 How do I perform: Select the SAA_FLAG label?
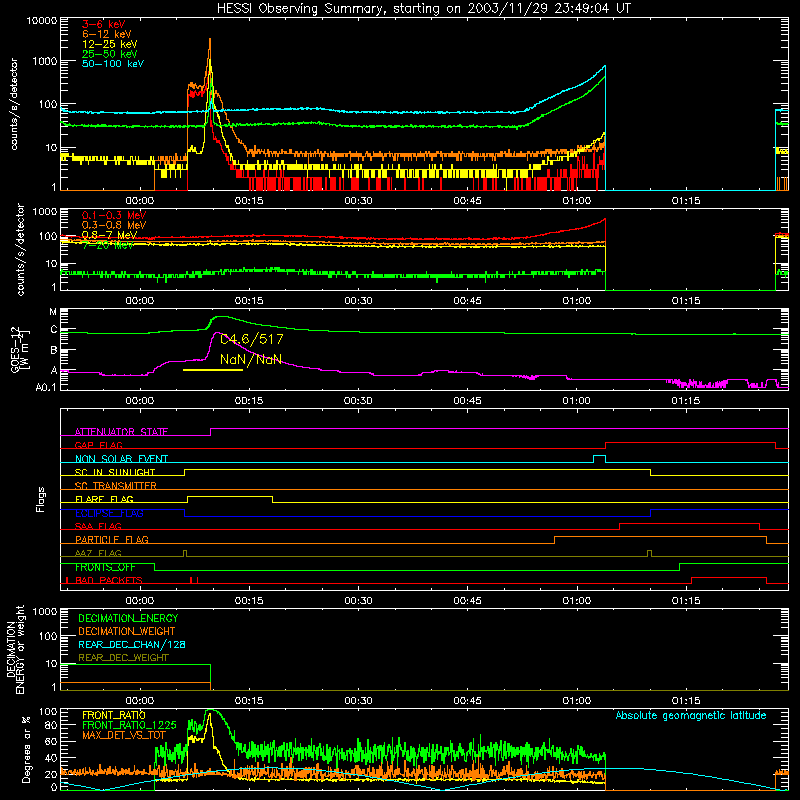tap(98, 526)
